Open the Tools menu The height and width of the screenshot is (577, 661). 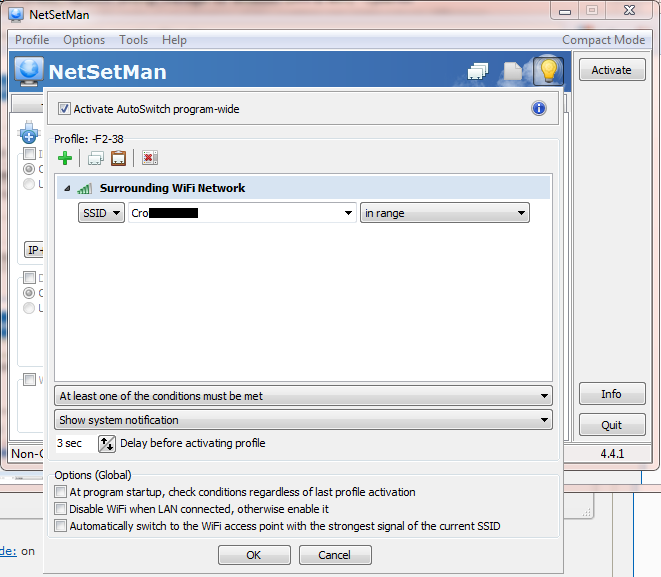tap(133, 40)
